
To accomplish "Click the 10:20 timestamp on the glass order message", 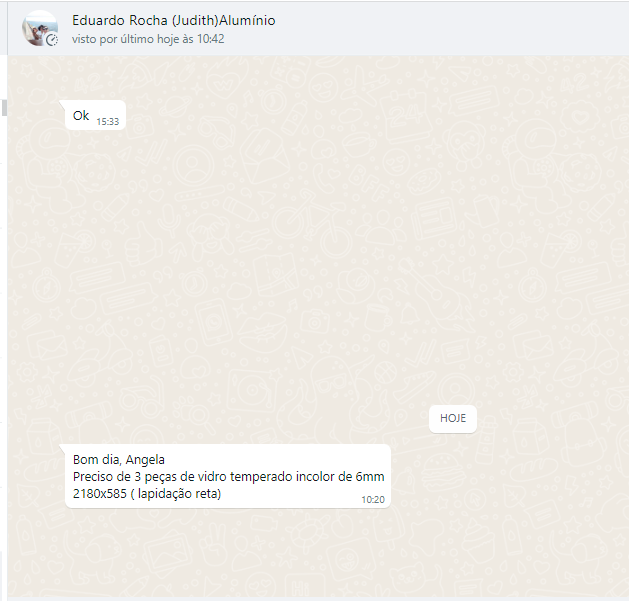I will coord(373,499).
